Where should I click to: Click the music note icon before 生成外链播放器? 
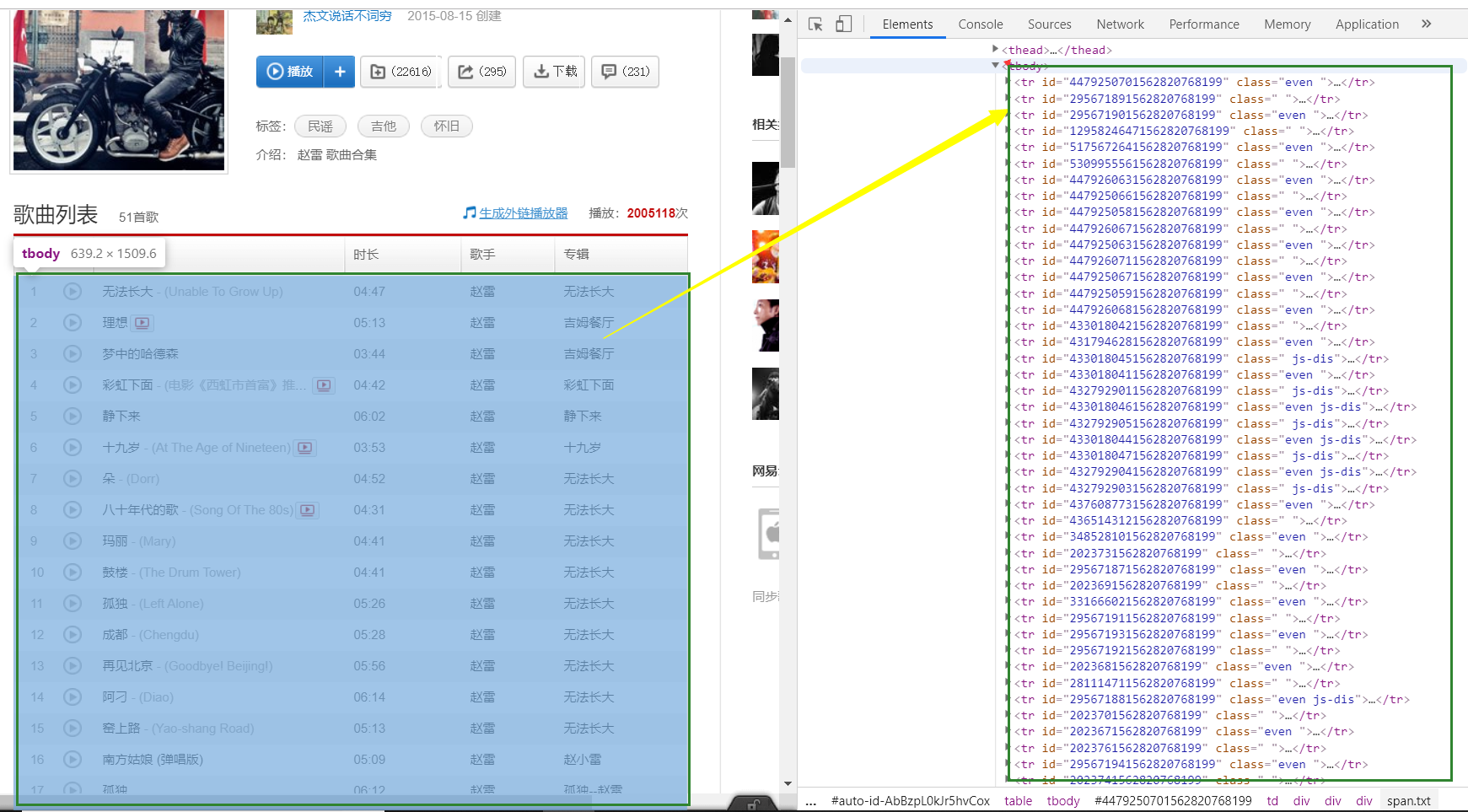coord(470,213)
